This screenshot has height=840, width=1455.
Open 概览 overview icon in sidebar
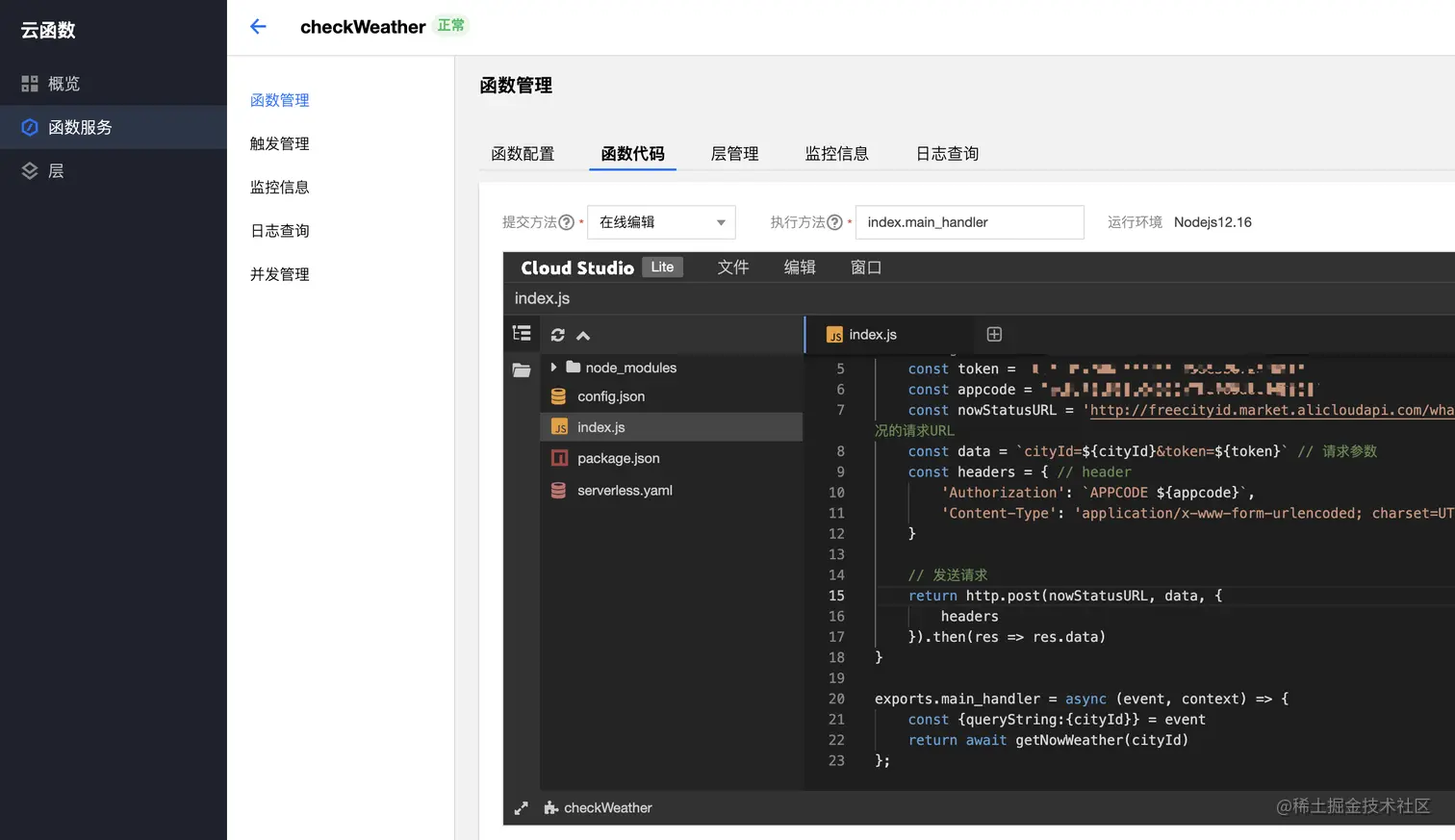(30, 84)
